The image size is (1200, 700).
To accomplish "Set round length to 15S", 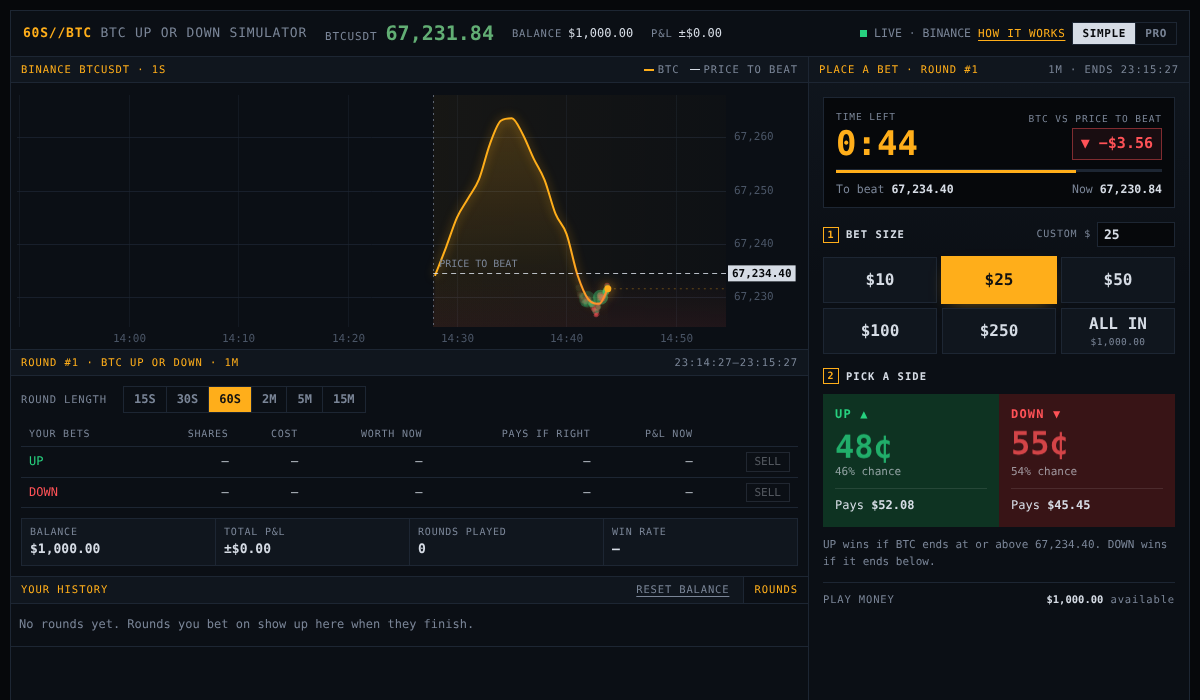I will [145, 399].
